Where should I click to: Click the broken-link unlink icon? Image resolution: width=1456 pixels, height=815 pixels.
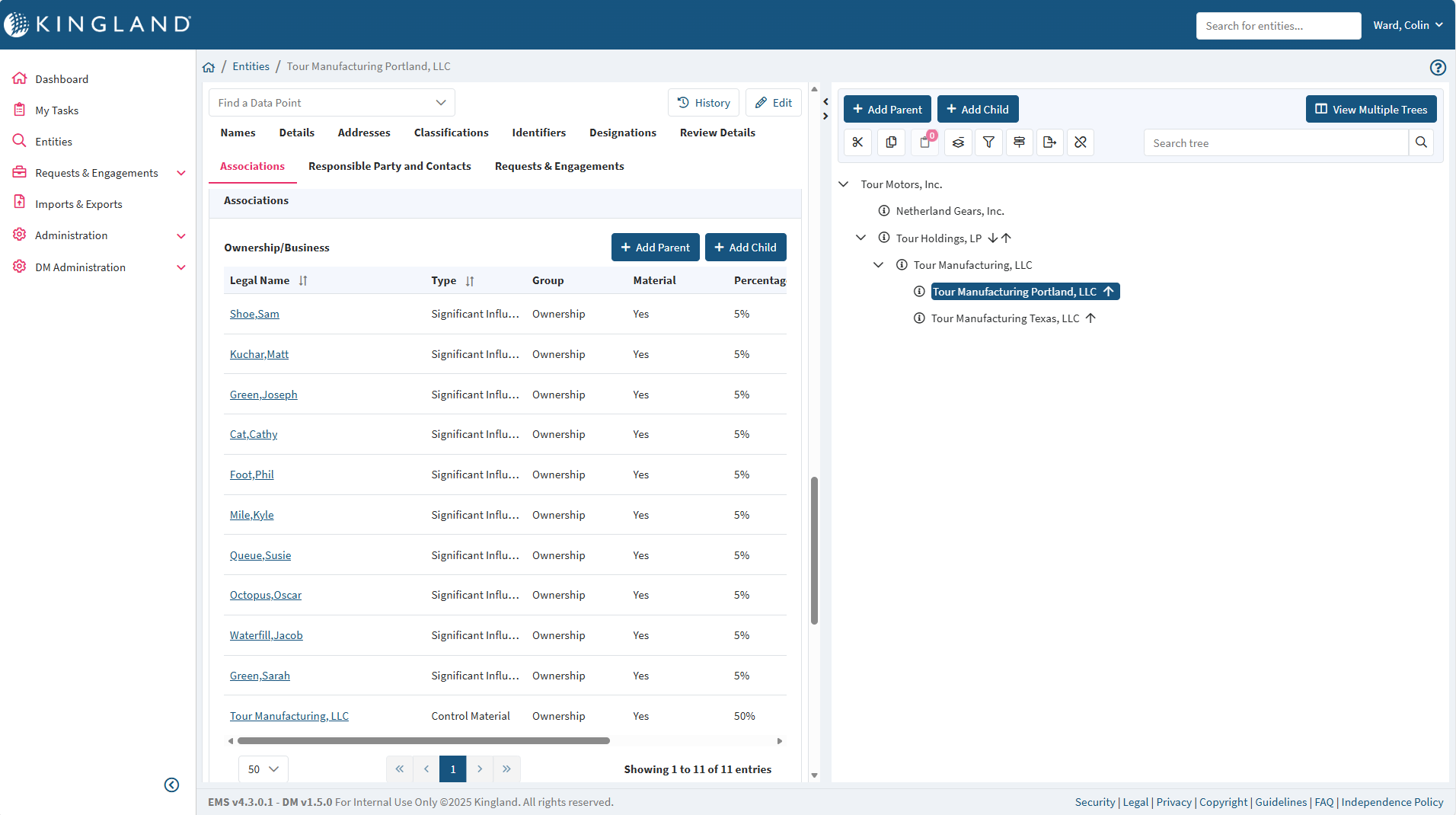tap(1080, 142)
